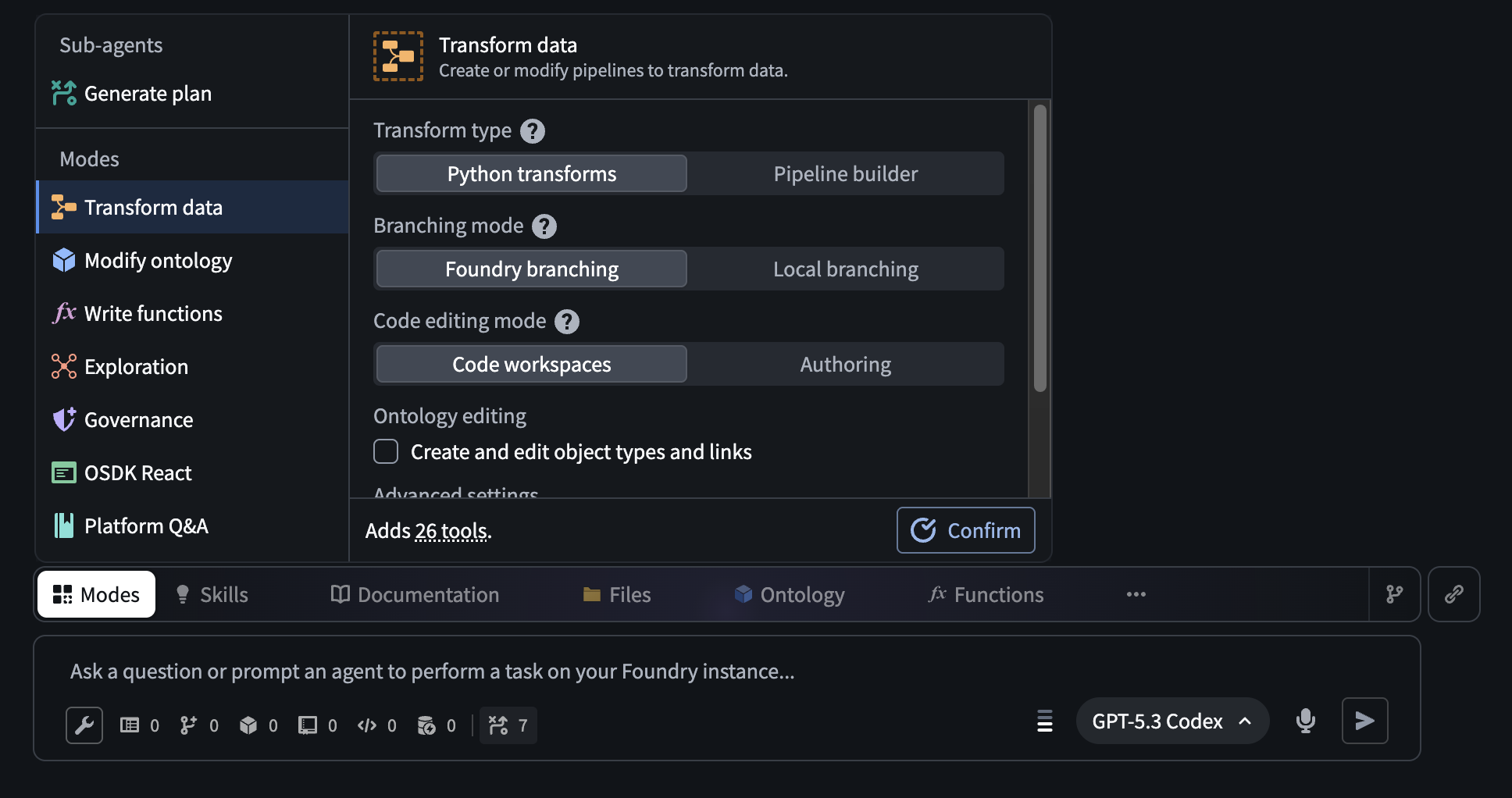Screen dimensions: 1512x798
Task: Select the Platform Q&A mode
Action: click(x=146, y=525)
